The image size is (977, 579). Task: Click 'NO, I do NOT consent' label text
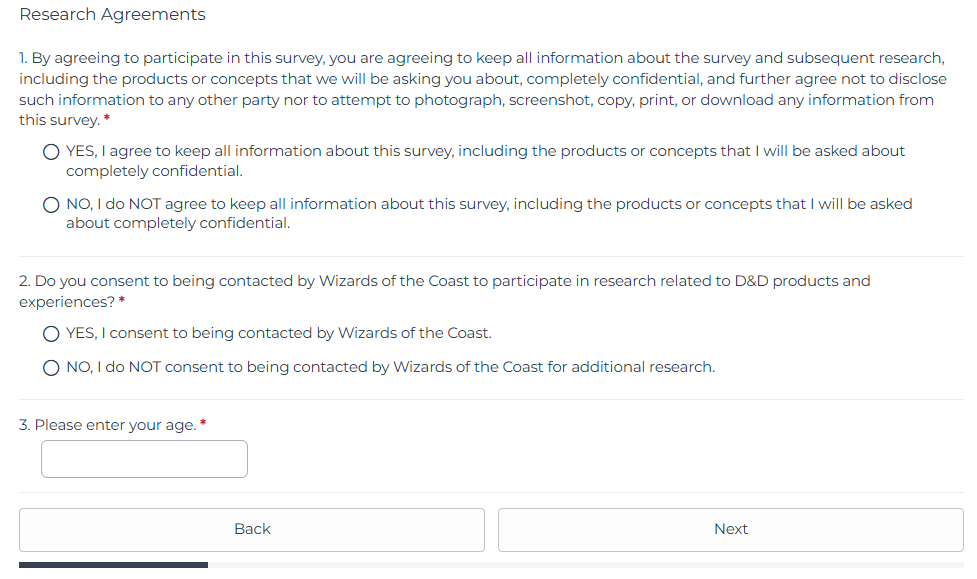[x=390, y=368]
